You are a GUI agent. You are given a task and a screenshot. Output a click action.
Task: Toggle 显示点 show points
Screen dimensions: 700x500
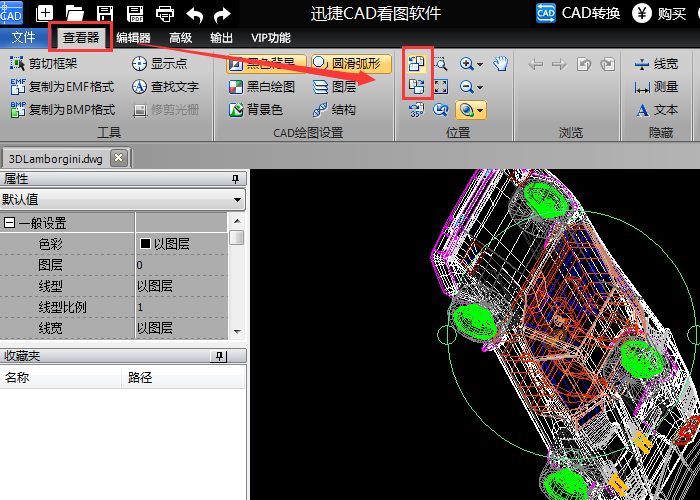(x=159, y=63)
